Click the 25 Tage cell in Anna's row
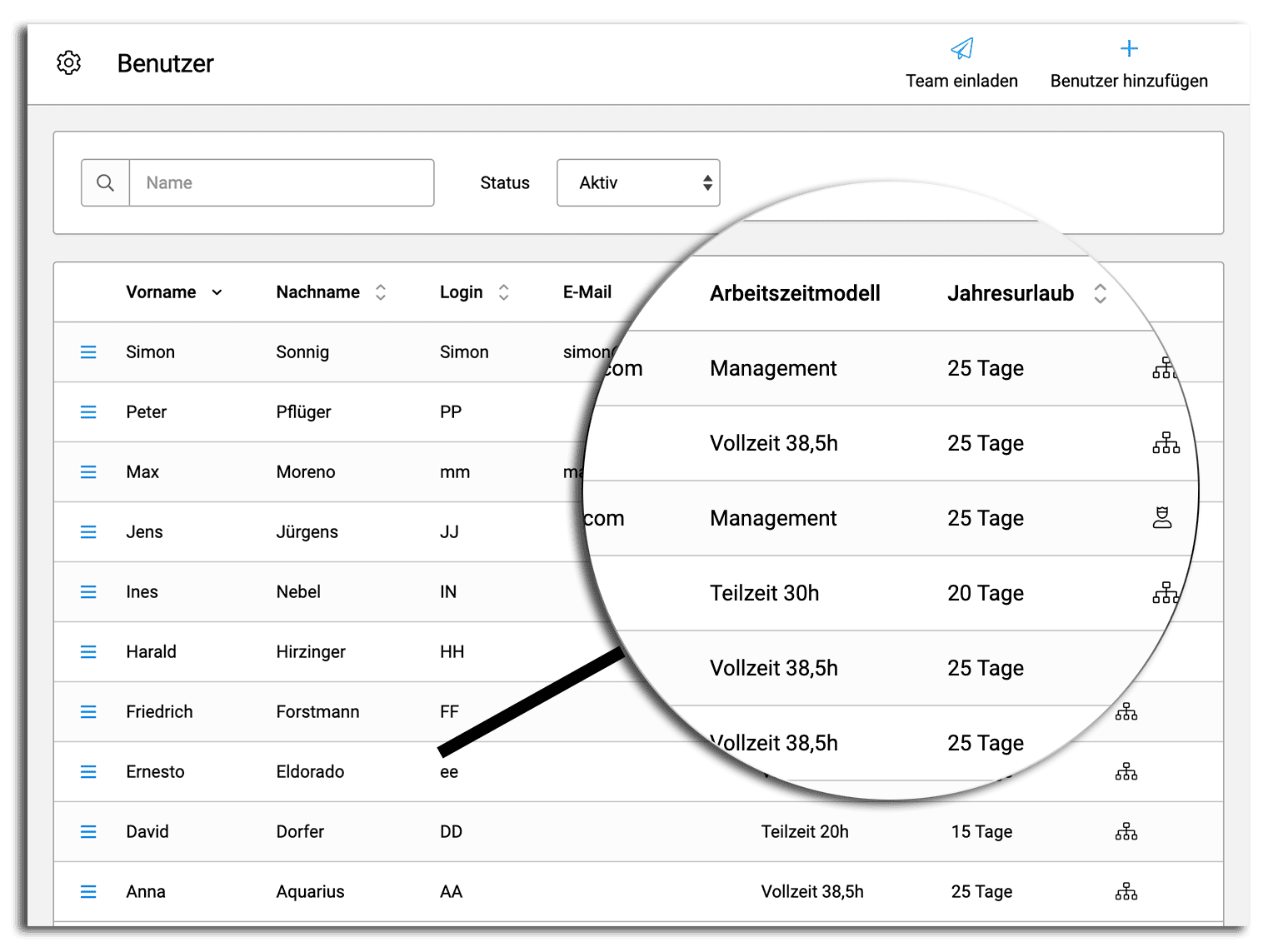Screen dimensions: 1273x952 tap(981, 892)
